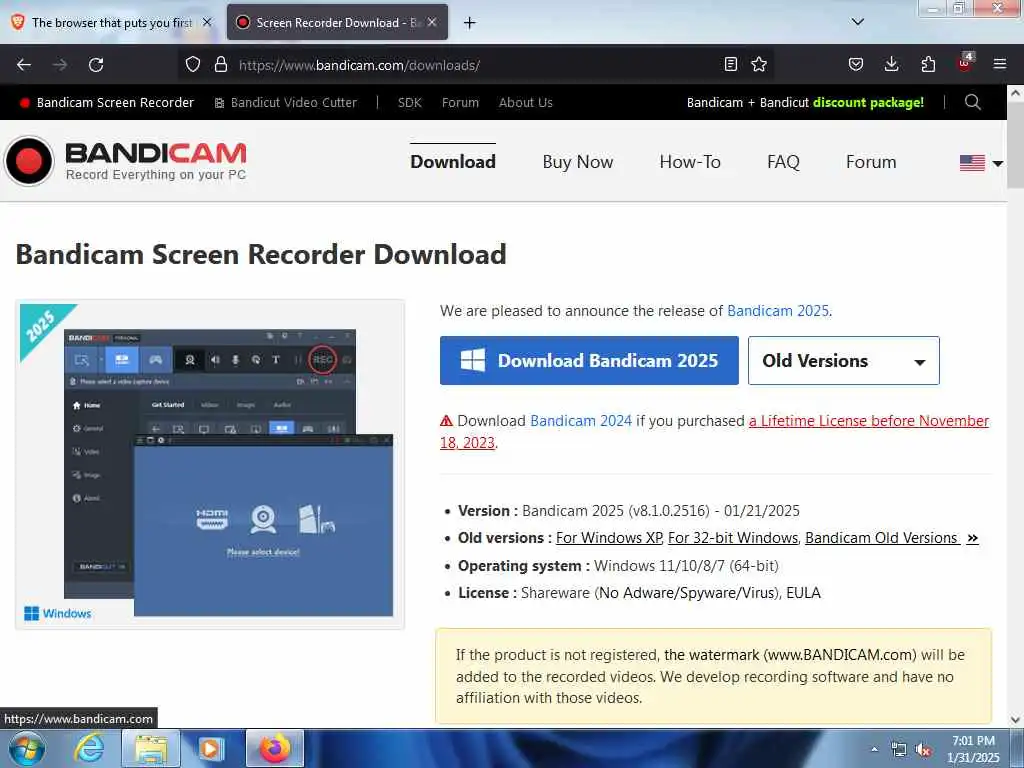This screenshot has height=768, width=1024.
Task: Click the padlock site security icon
Action: [221, 65]
